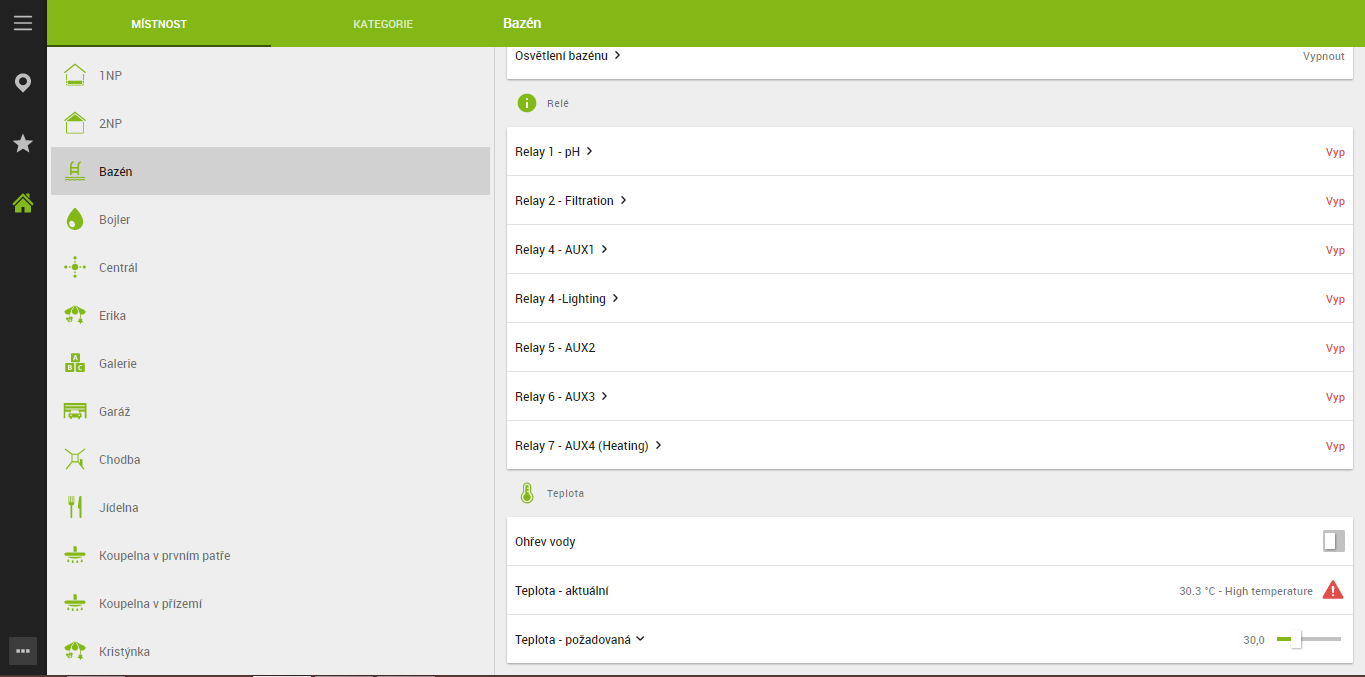Click the requested temperature slider handle
This screenshot has width=1365, height=677.
[1296, 640]
